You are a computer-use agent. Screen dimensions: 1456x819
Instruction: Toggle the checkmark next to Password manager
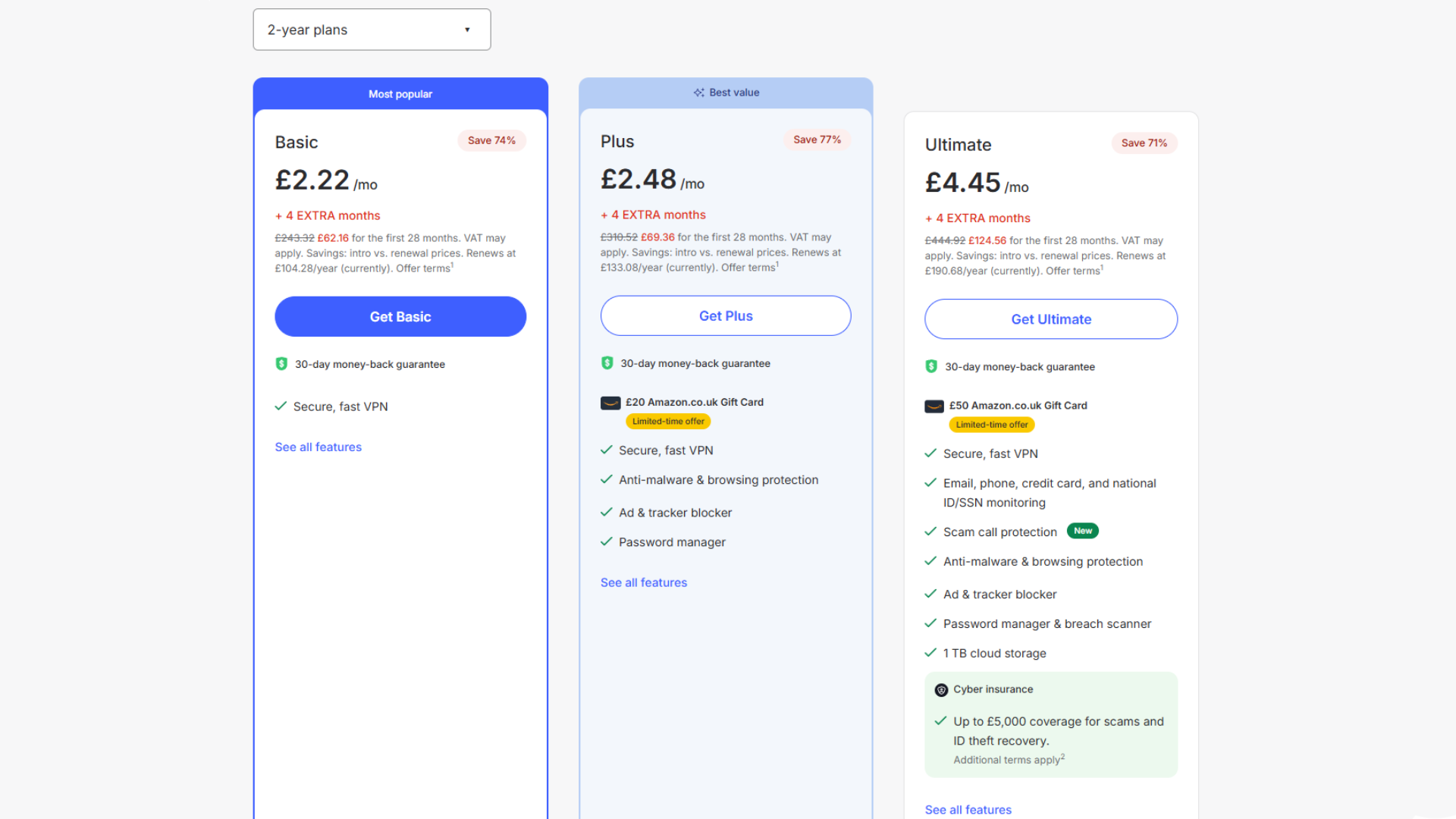[606, 541]
